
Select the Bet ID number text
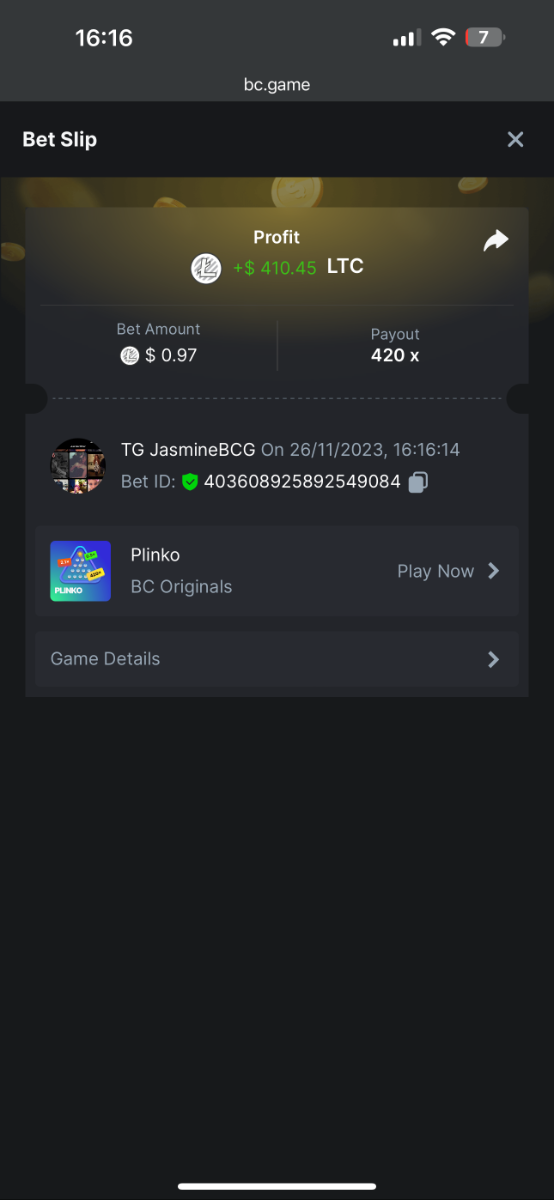(302, 482)
